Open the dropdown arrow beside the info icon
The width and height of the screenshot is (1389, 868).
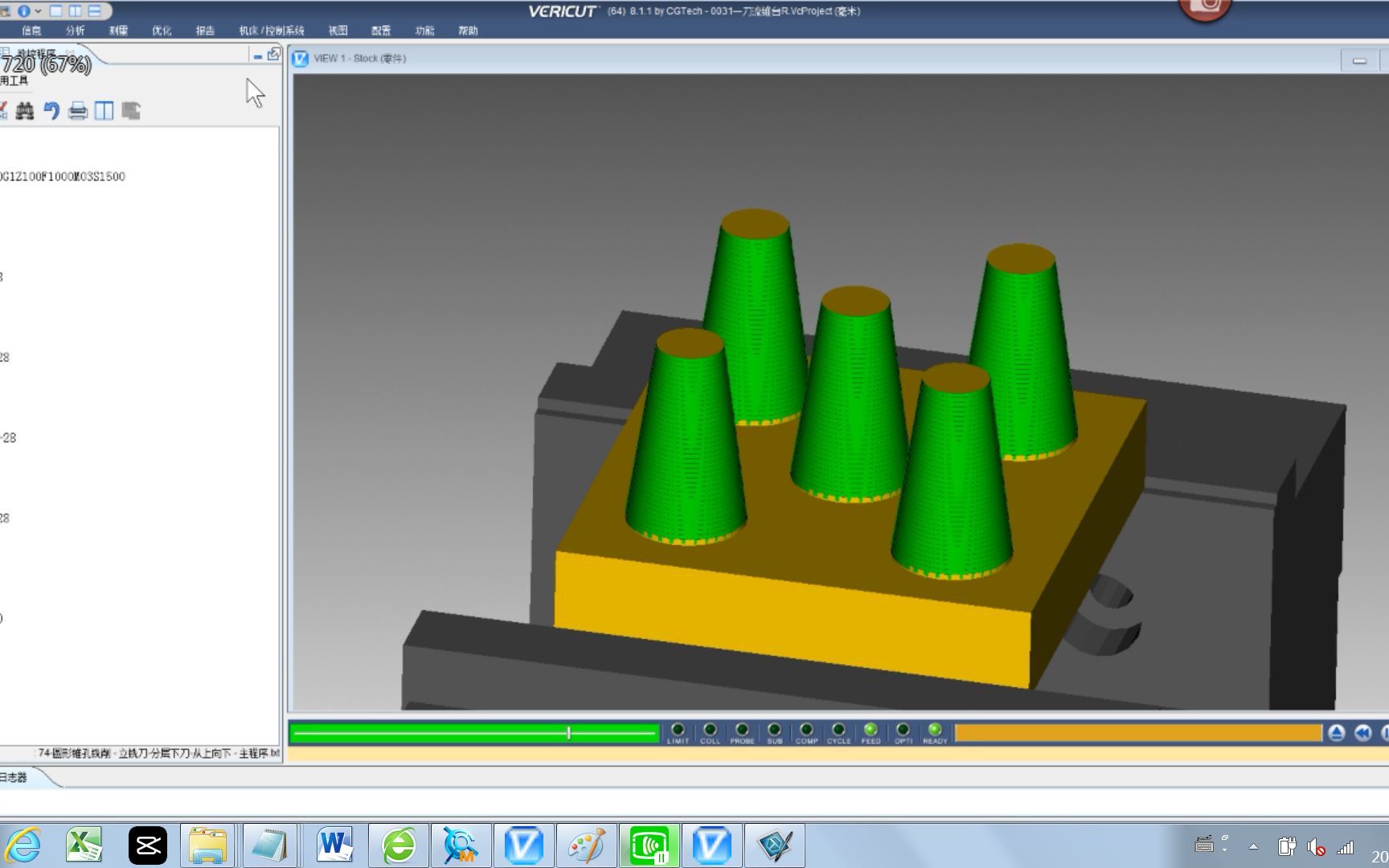tap(38, 11)
